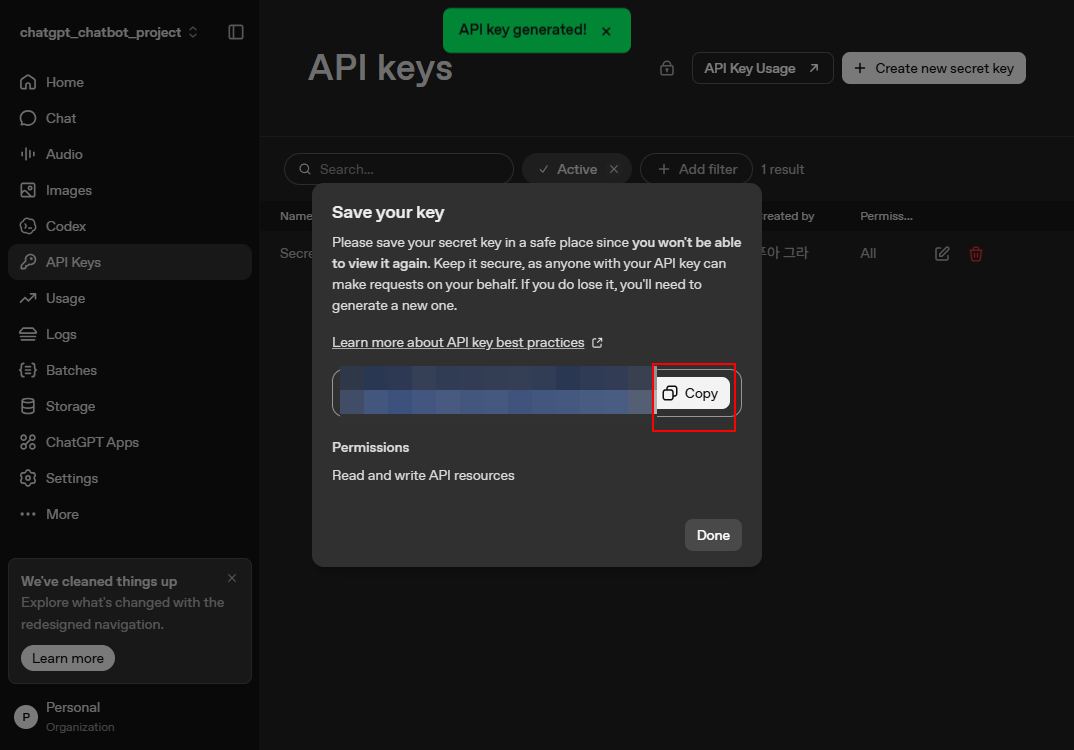Image resolution: width=1074 pixels, height=750 pixels.
Task: Open the Codex section
Action: pyautogui.click(x=129, y=226)
